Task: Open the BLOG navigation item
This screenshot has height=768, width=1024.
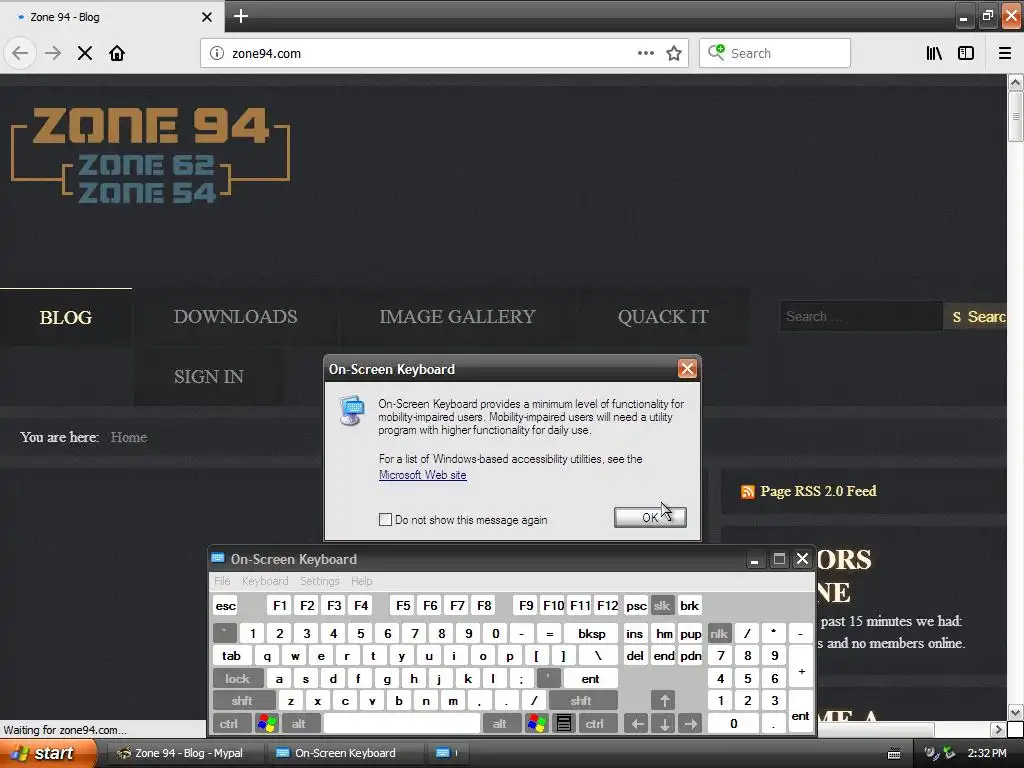Action: [66, 317]
